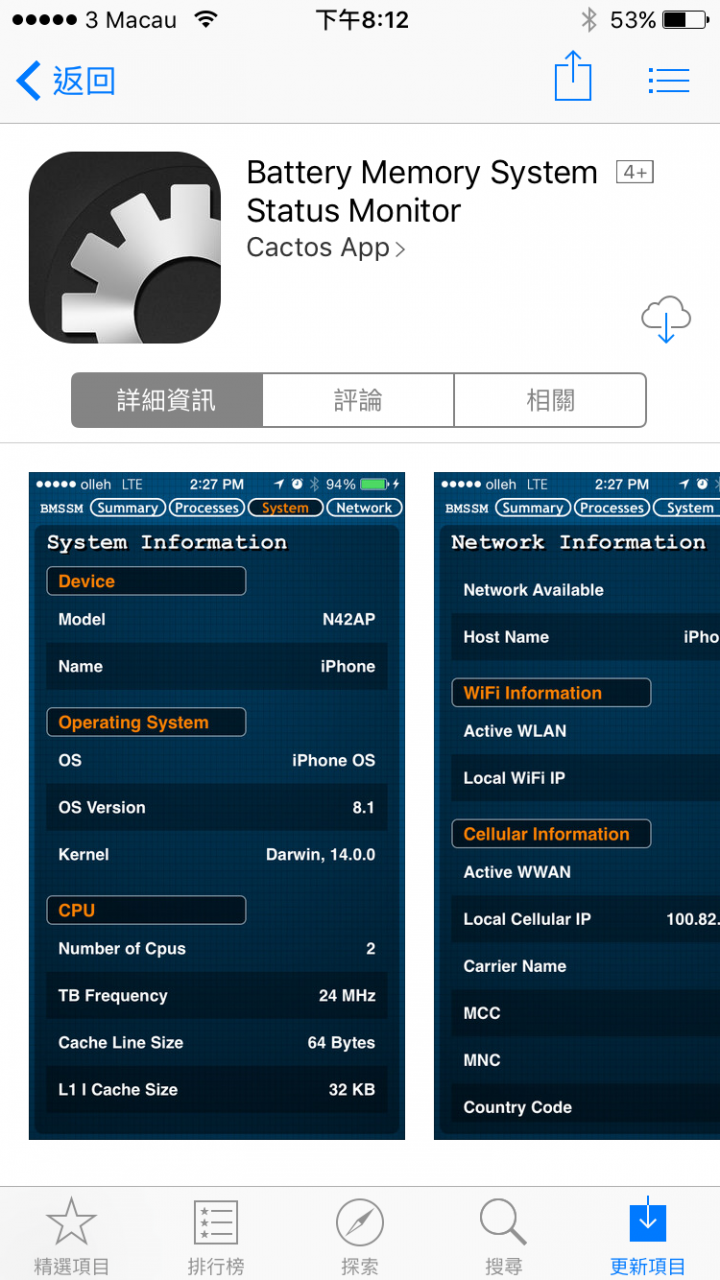This screenshot has width=720, height=1280.
Task: View the Network Information screenshot
Action: [x=577, y=806]
